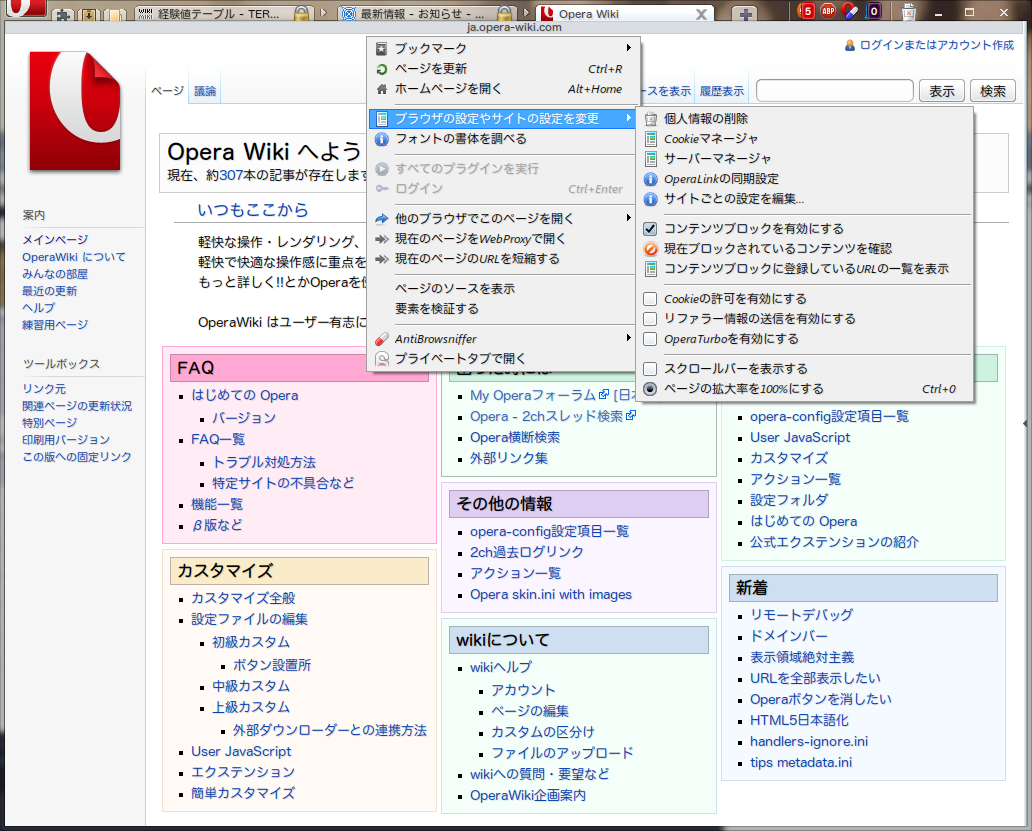Click the arrow icon for 他のブラウザでこのページを開く
Image resolution: width=1032 pixels, height=831 pixels.
(382, 218)
